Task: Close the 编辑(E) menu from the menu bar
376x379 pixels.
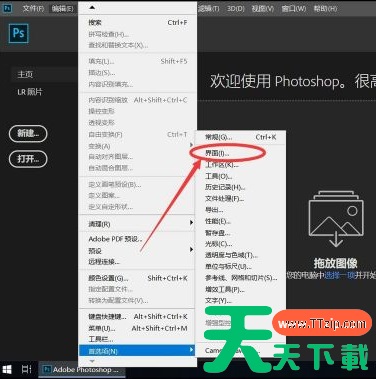Action: [x=63, y=8]
